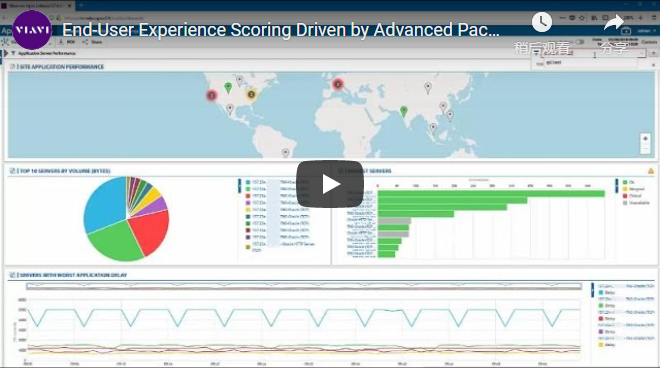
Task: Select the gray map marker over Canada
Action: click(x=239, y=81)
